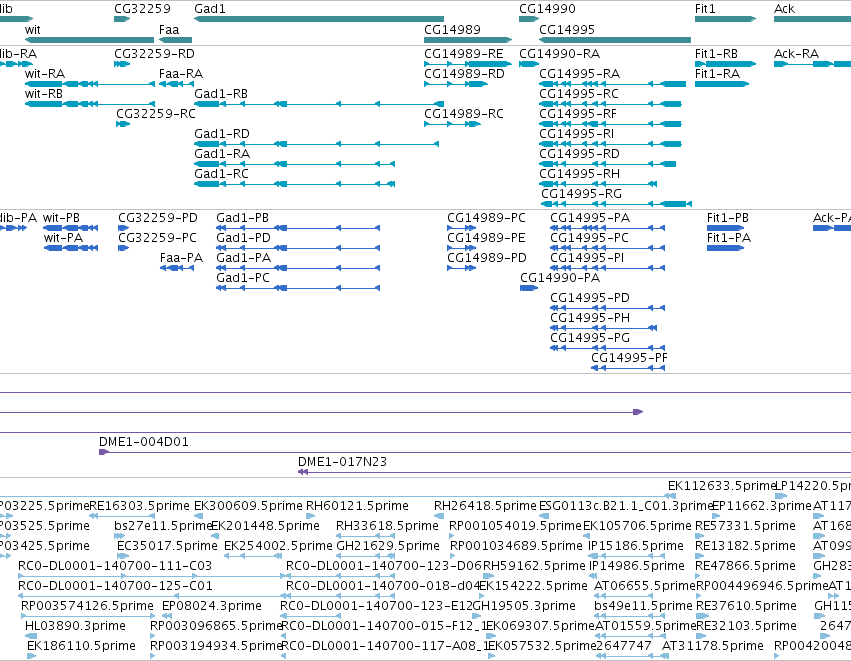Select transcript Gad1-RB
The width and height of the screenshot is (851, 661).
(319, 104)
